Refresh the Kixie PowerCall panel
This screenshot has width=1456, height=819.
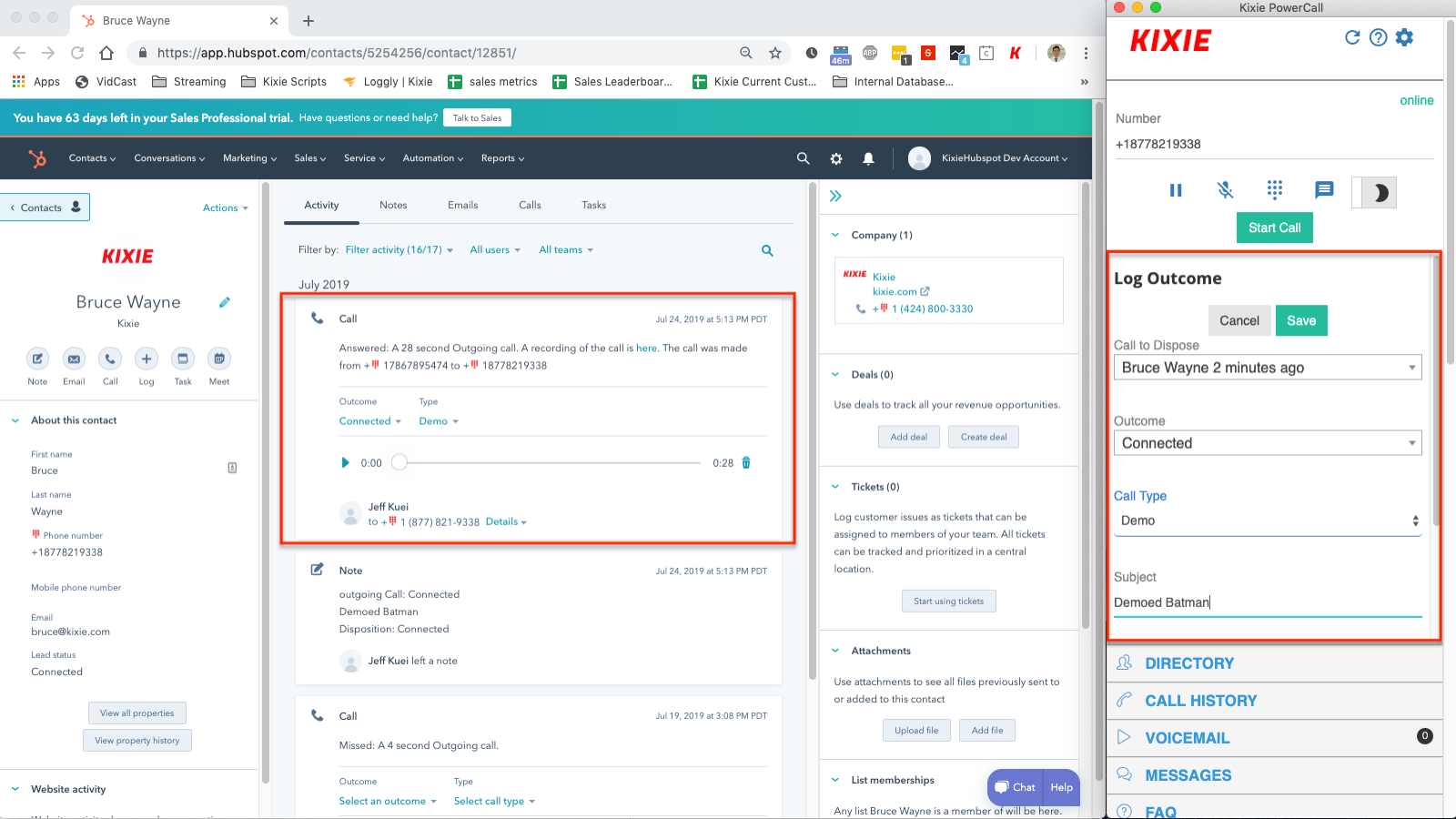[x=1352, y=37]
